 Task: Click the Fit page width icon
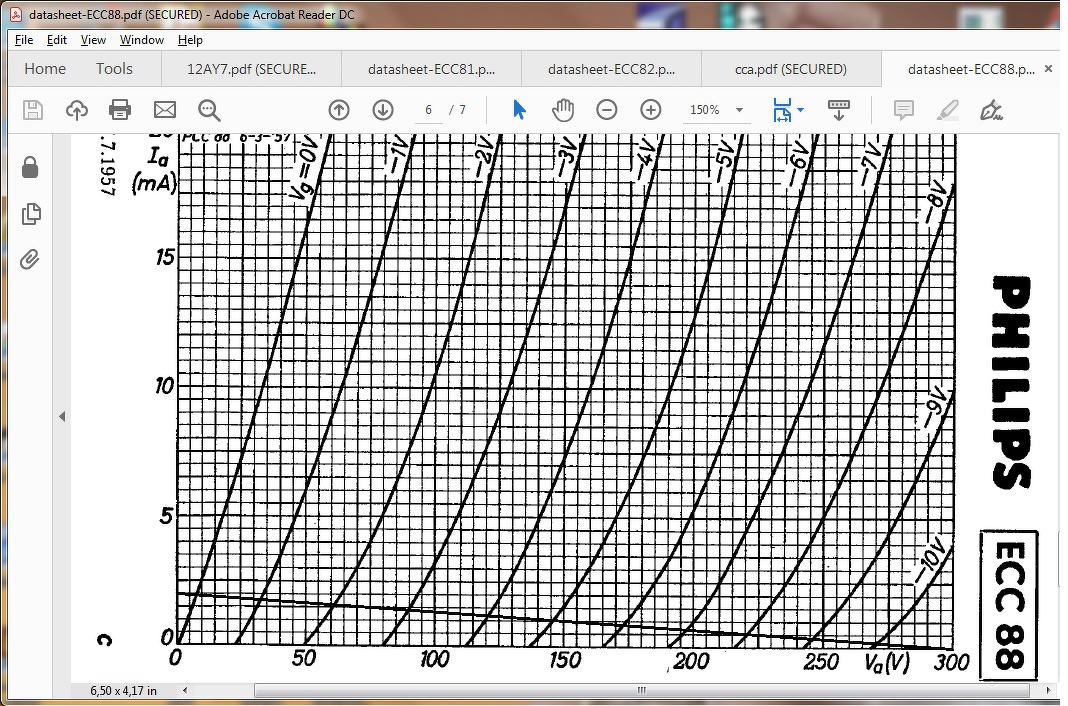click(783, 110)
